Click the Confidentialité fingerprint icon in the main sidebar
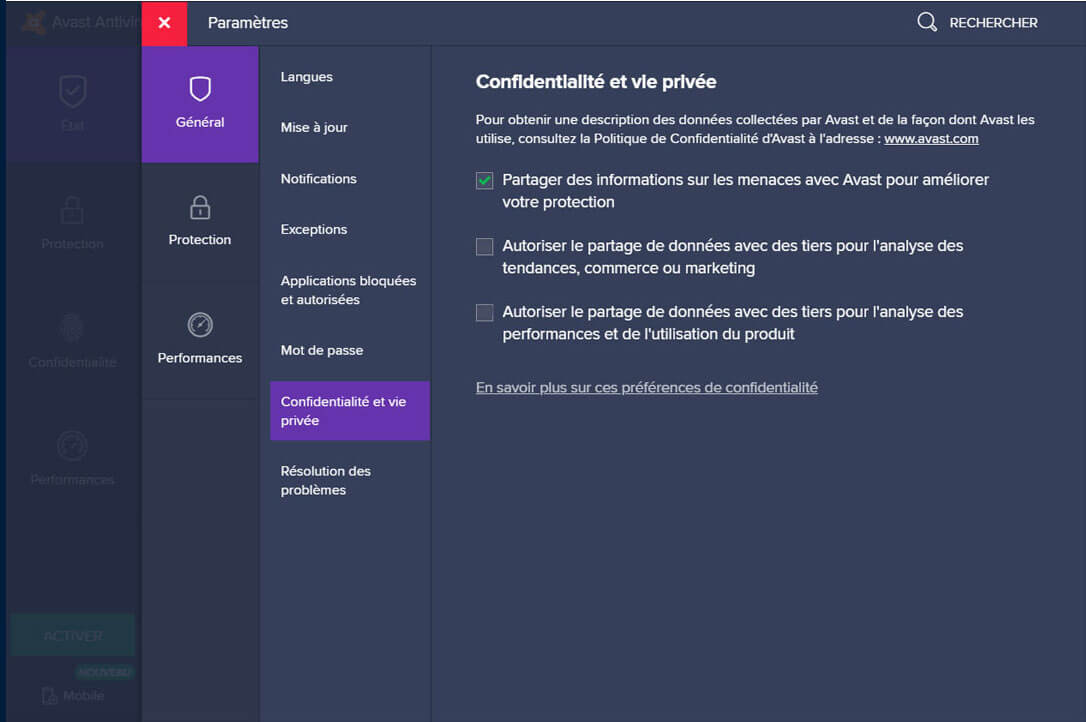Viewport: 1086px width, 722px height. coord(72,328)
